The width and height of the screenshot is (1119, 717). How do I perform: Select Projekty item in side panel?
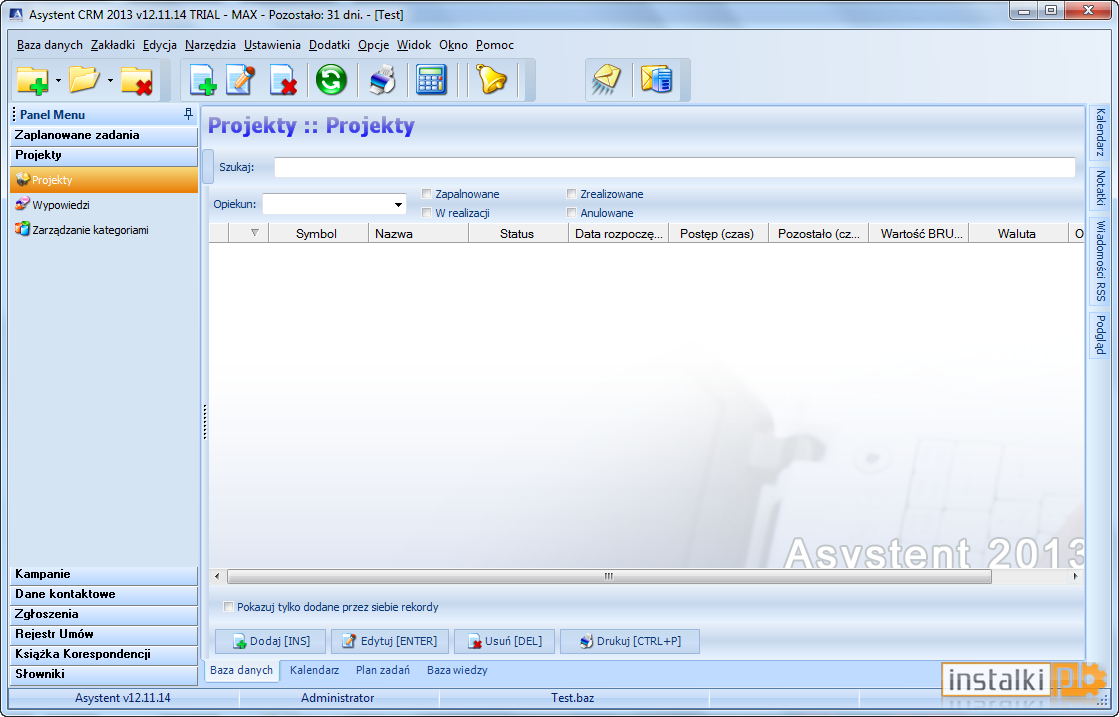104,180
